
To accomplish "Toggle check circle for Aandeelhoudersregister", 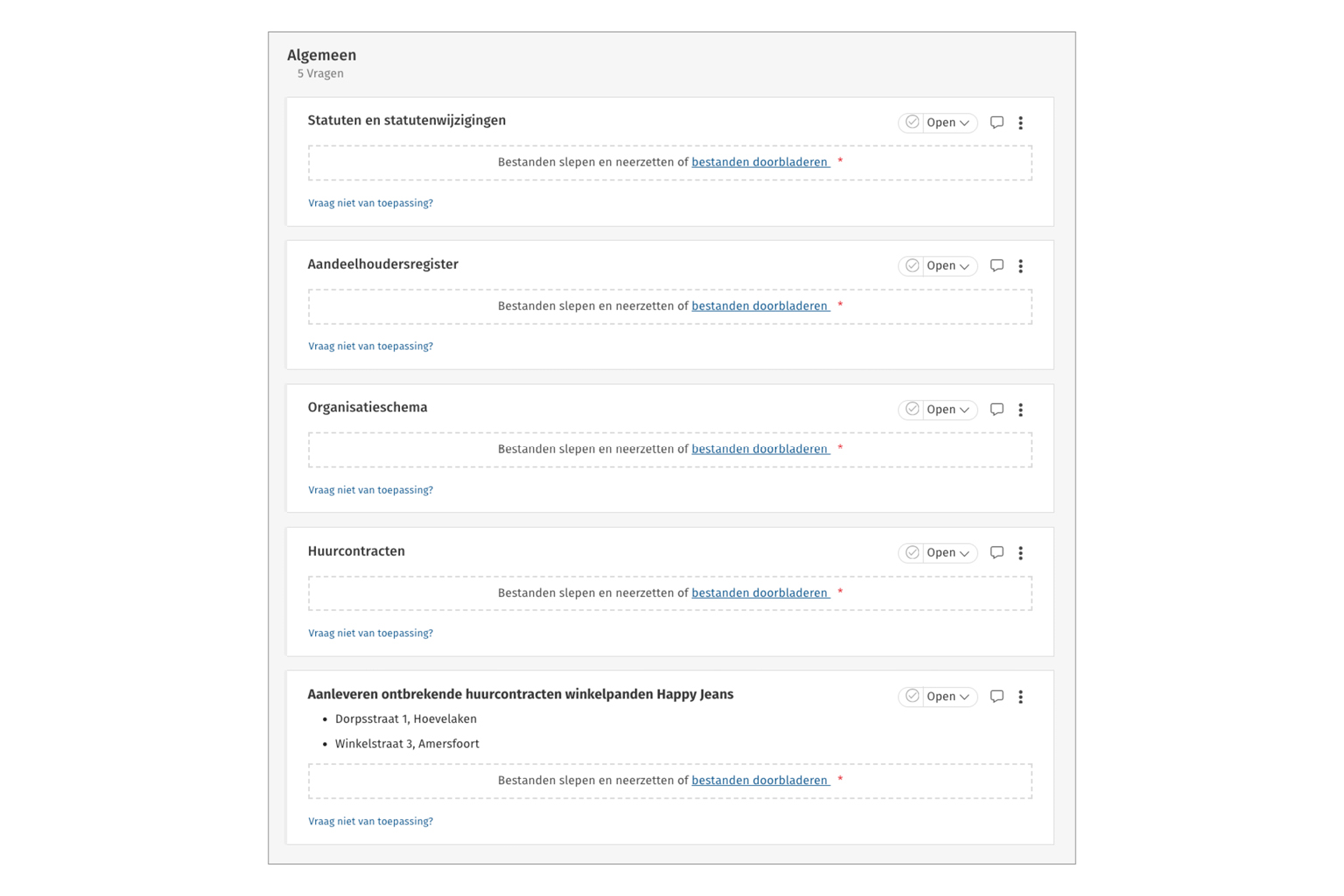I will (913, 266).
